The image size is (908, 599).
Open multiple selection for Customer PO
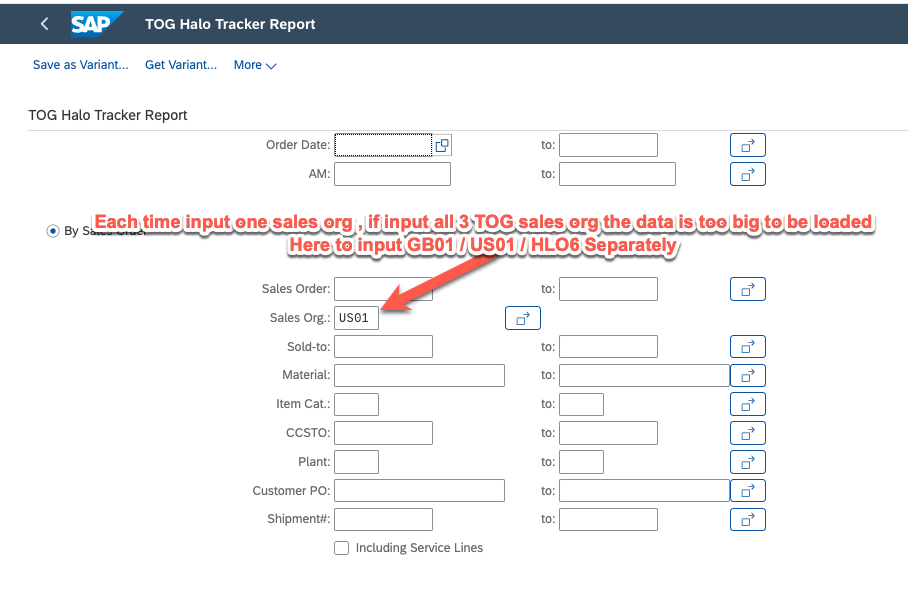(x=747, y=491)
